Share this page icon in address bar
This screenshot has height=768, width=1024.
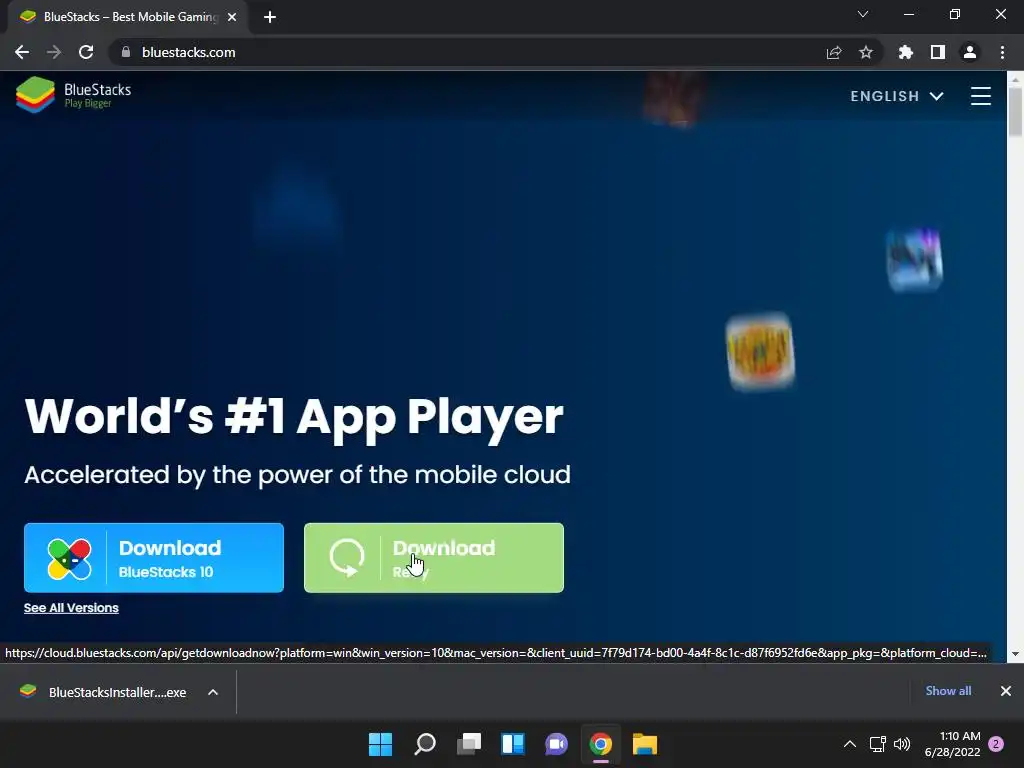[834, 52]
